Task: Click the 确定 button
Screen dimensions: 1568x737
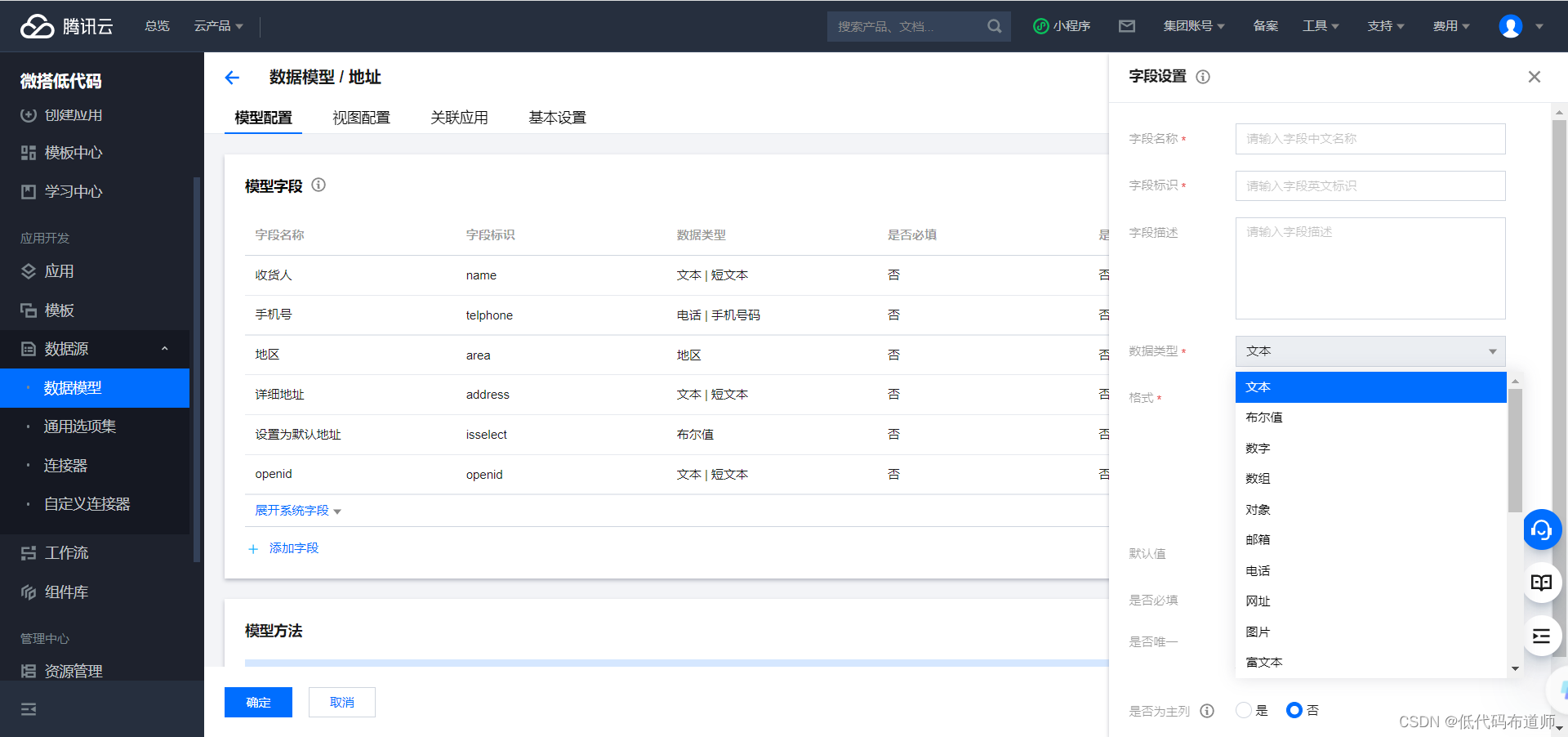Action: pyautogui.click(x=258, y=703)
